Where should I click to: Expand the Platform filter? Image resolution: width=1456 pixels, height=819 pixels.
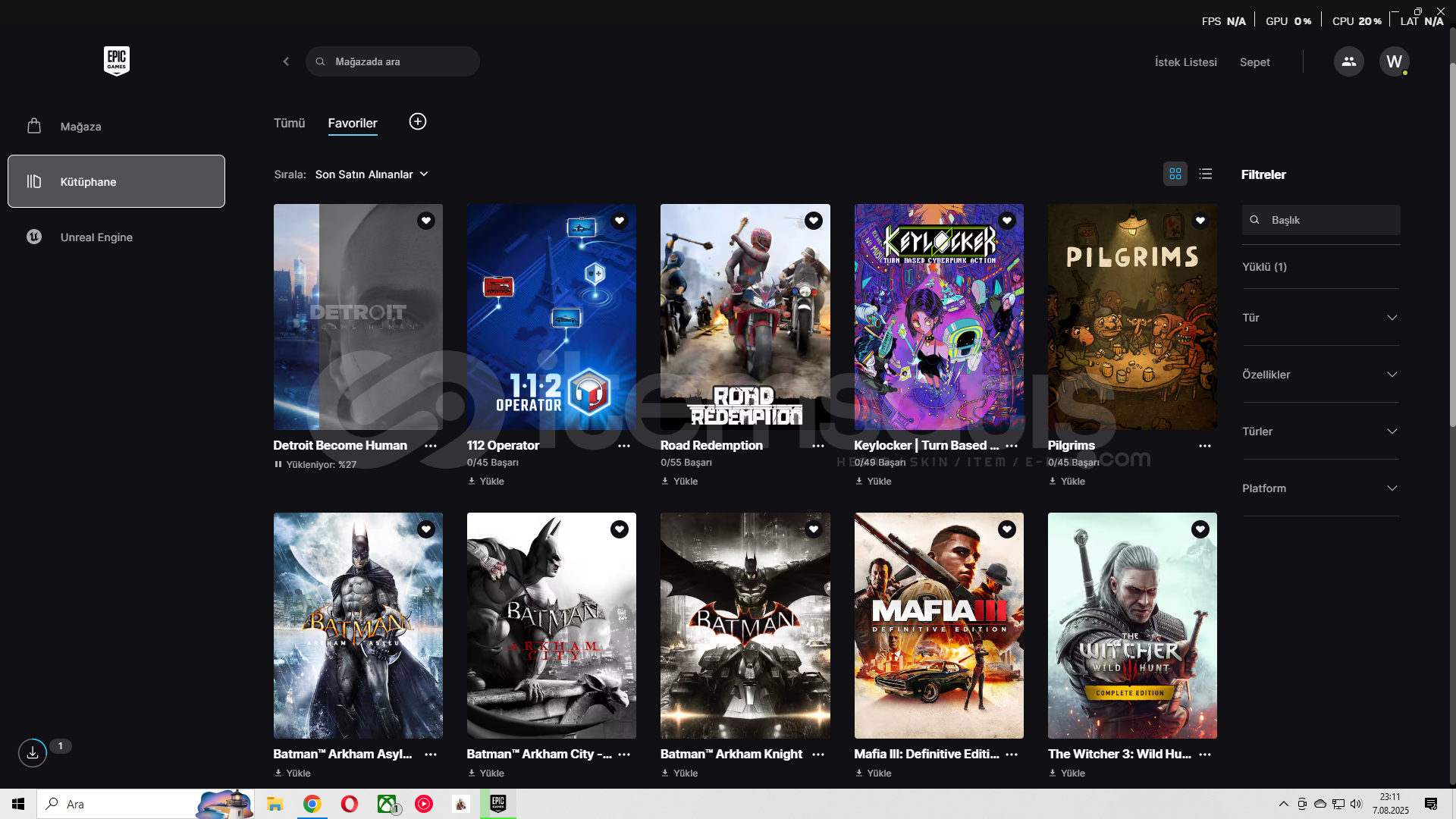(1320, 488)
